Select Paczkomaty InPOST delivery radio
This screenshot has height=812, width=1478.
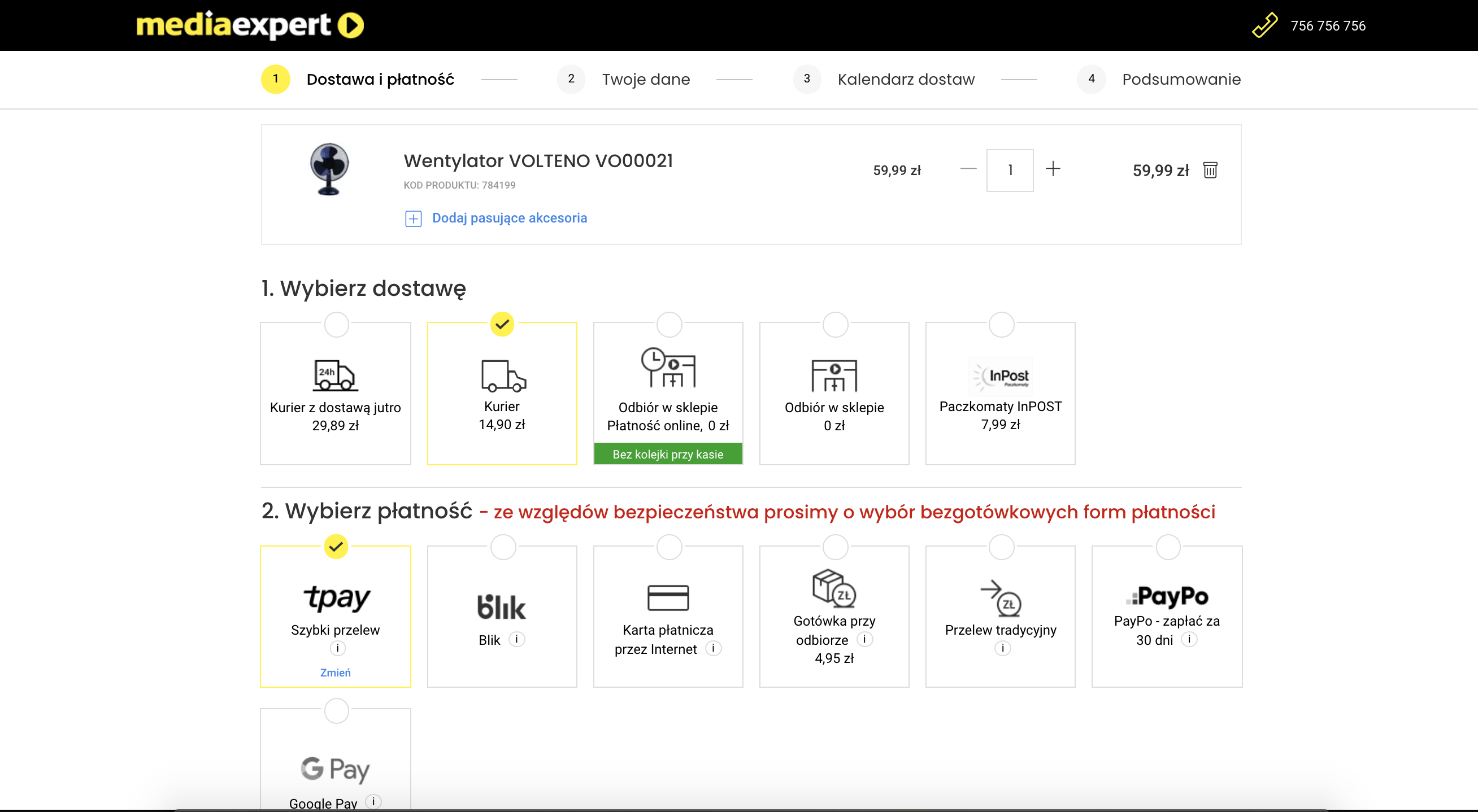[x=1001, y=325]
